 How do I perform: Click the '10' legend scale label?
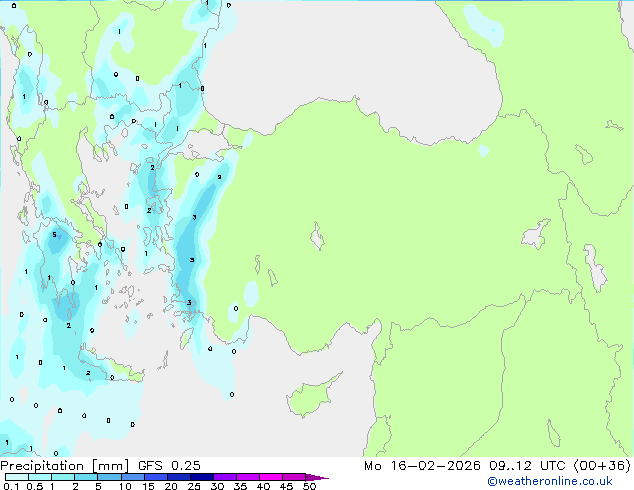click(125, 486)
